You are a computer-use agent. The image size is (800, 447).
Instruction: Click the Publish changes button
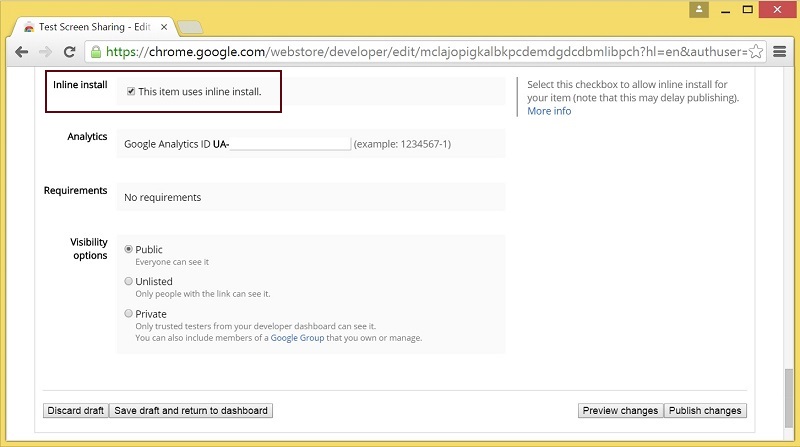click(x=705, y=410)
